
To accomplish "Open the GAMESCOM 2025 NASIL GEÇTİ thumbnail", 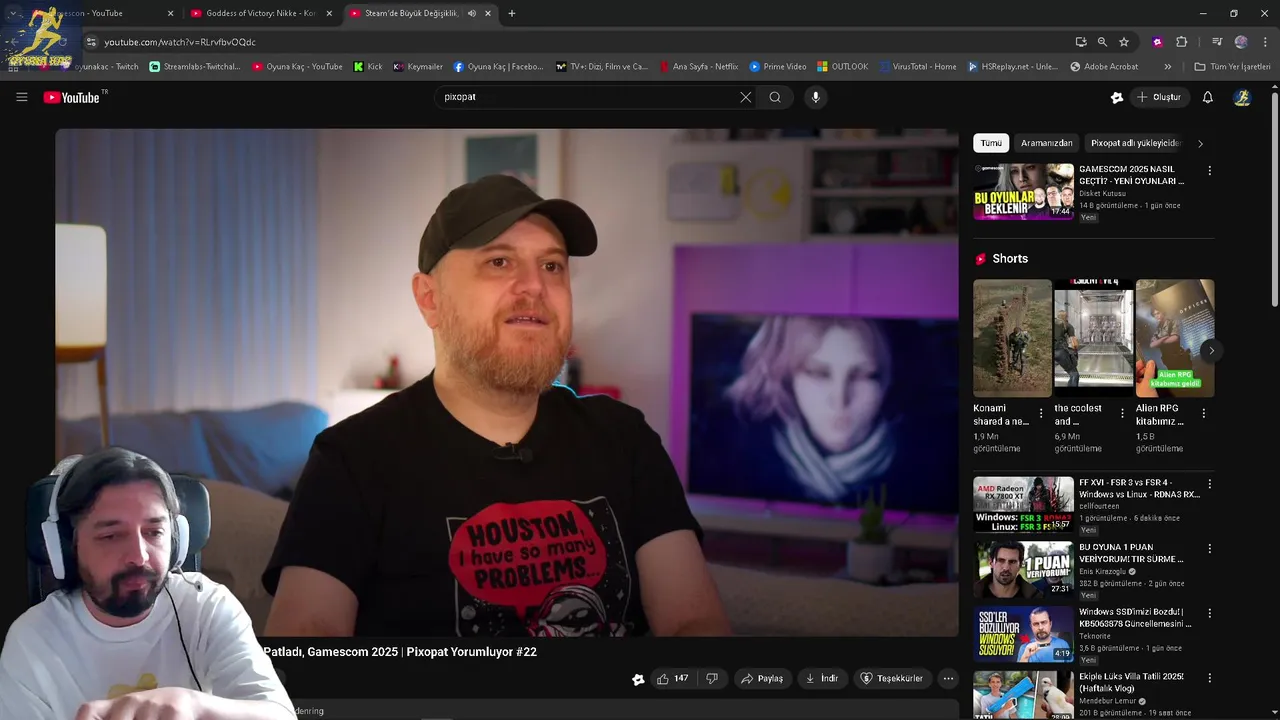I will pyautogui.click(x=1023, y=191).
